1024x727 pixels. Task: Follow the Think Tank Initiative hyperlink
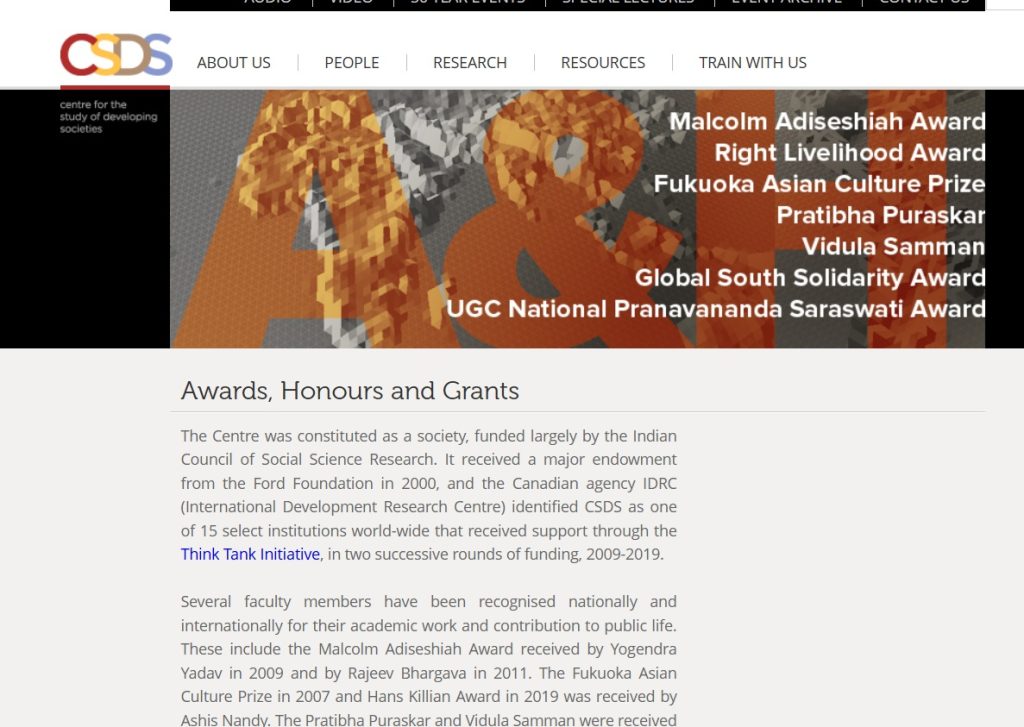point(250,554)
